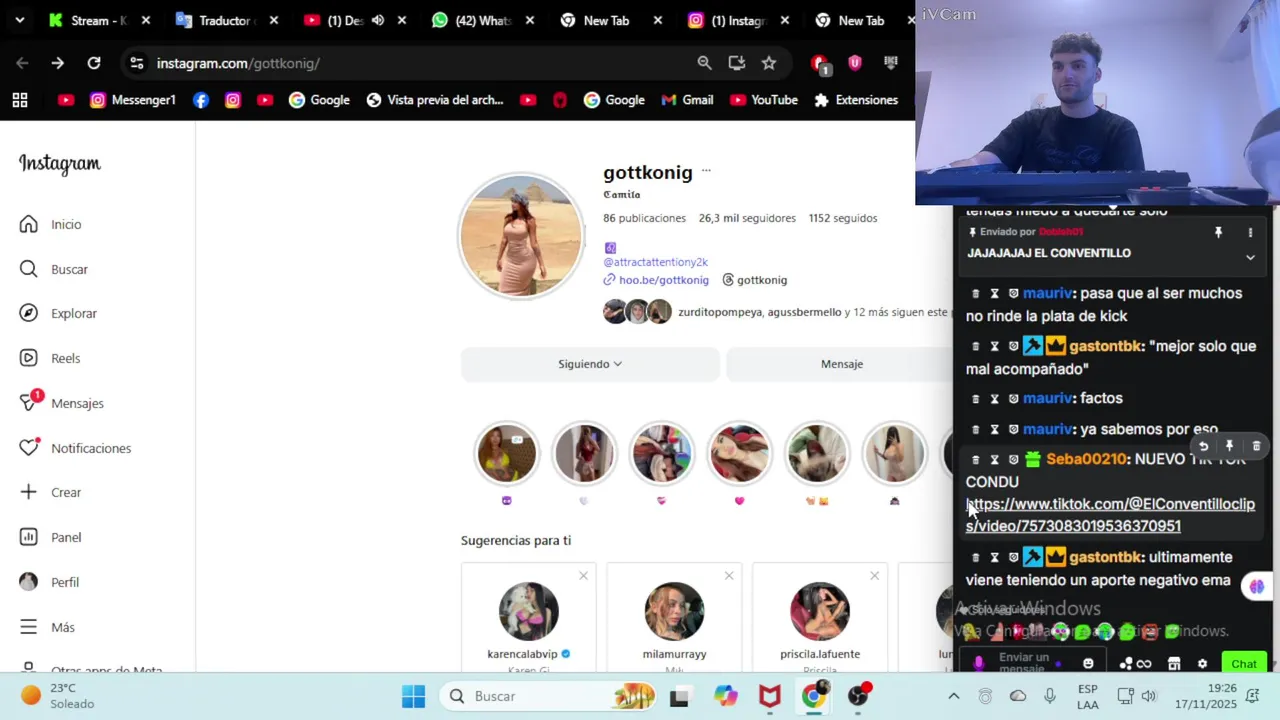The width and height of the screenshot is (1280, 720).
Task: Open the second story highlight
Action: coord(584,453)
